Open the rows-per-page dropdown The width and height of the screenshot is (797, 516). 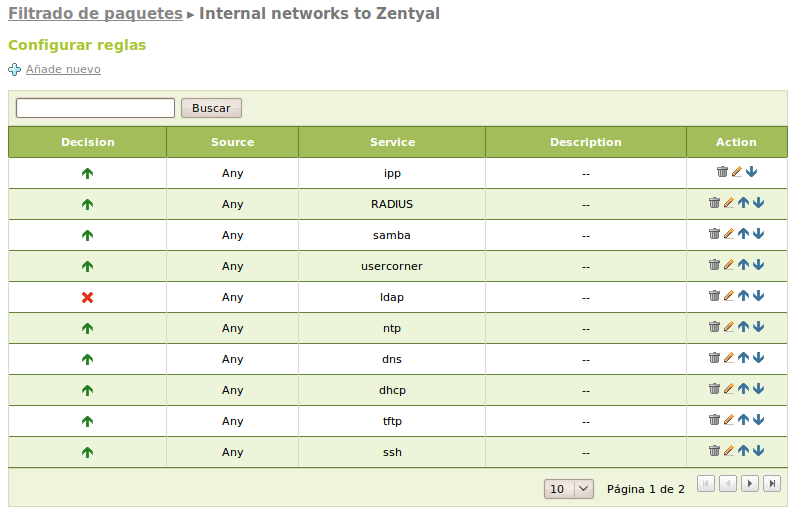coord(569,489)
